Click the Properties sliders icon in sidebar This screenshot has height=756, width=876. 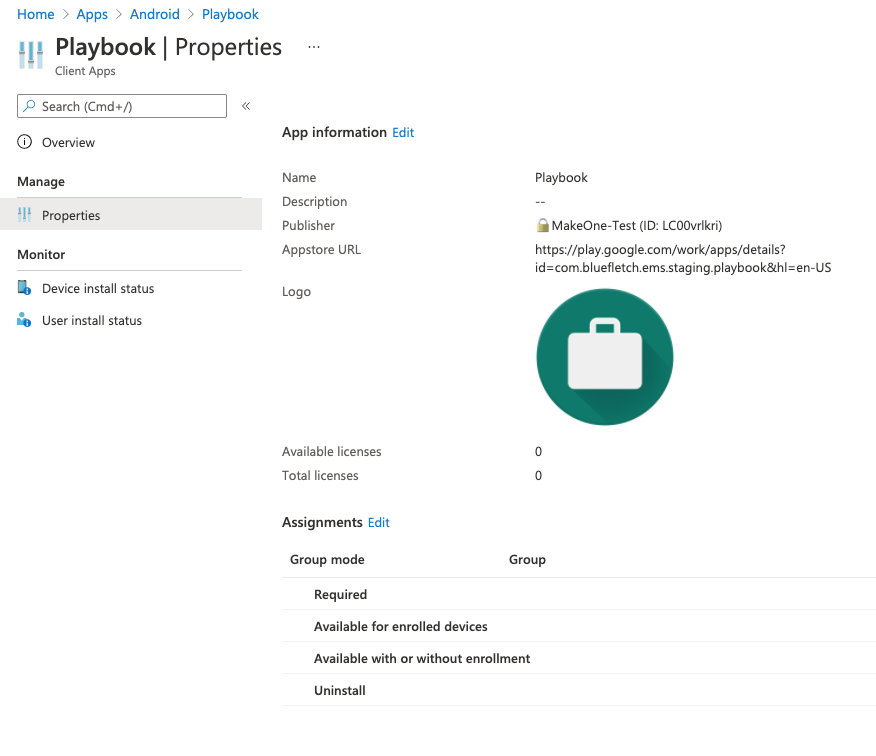[x=25, y=215]
